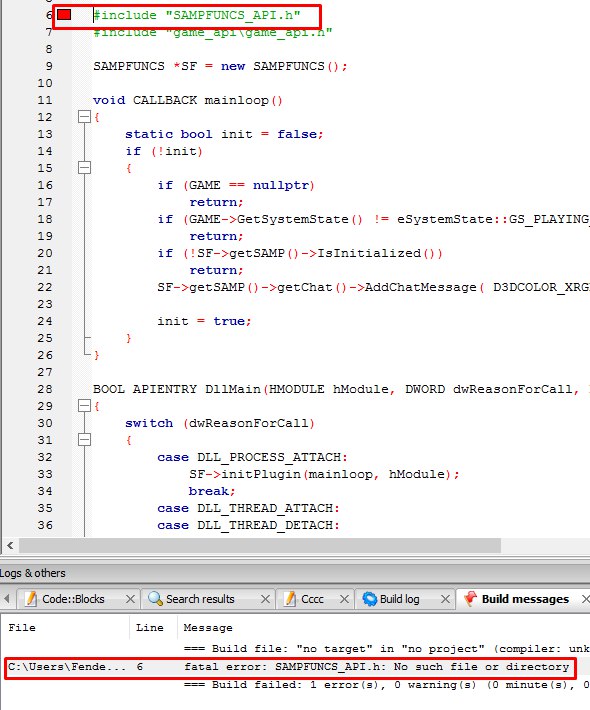Click the Cccc tab pencil icon
Image resolution: width=590 pixels, height=710 pixels.
coord(290,599)
